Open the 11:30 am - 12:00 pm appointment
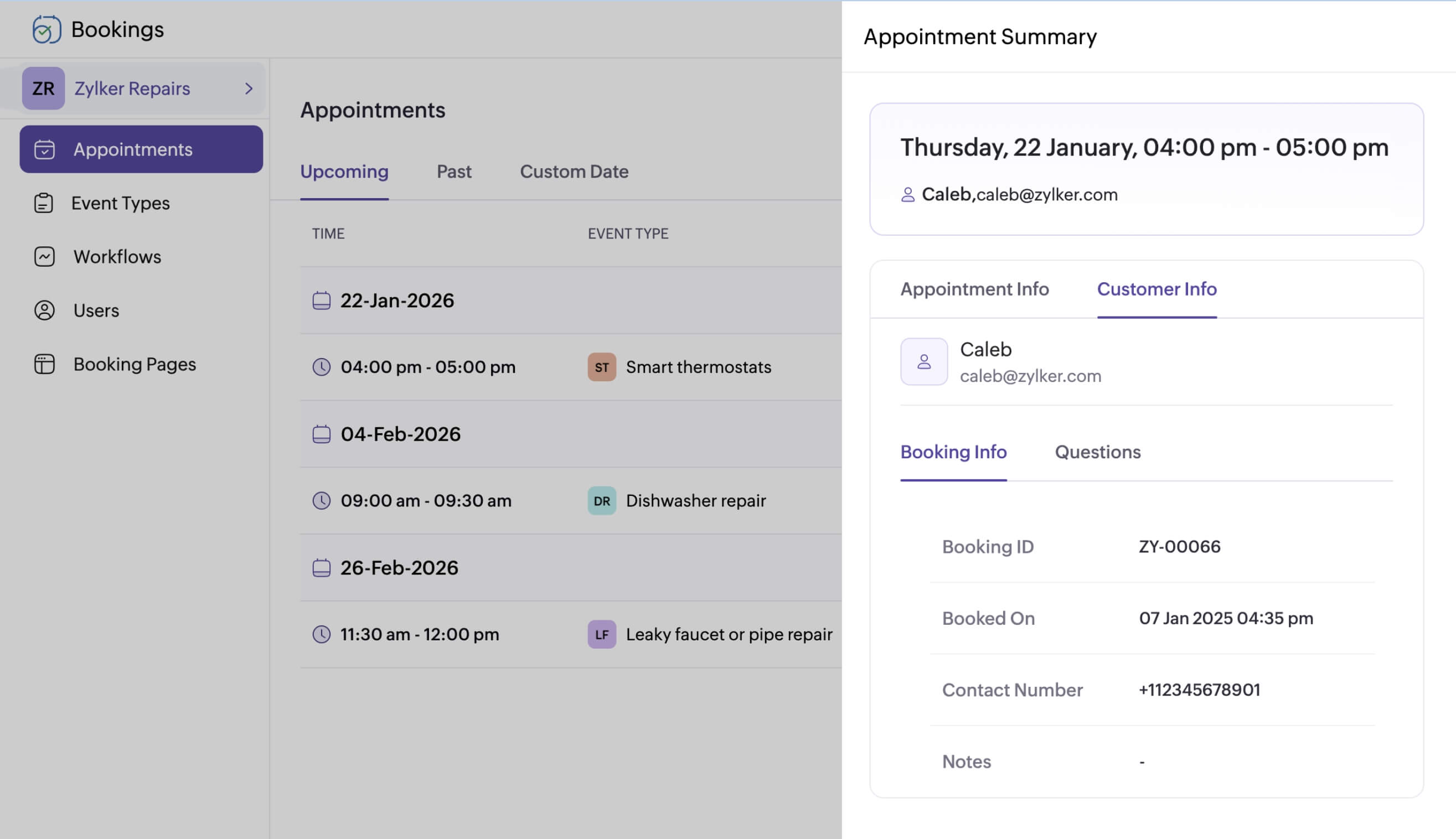Viewport: 1456px width, 839px height. (x=419, y=634)
